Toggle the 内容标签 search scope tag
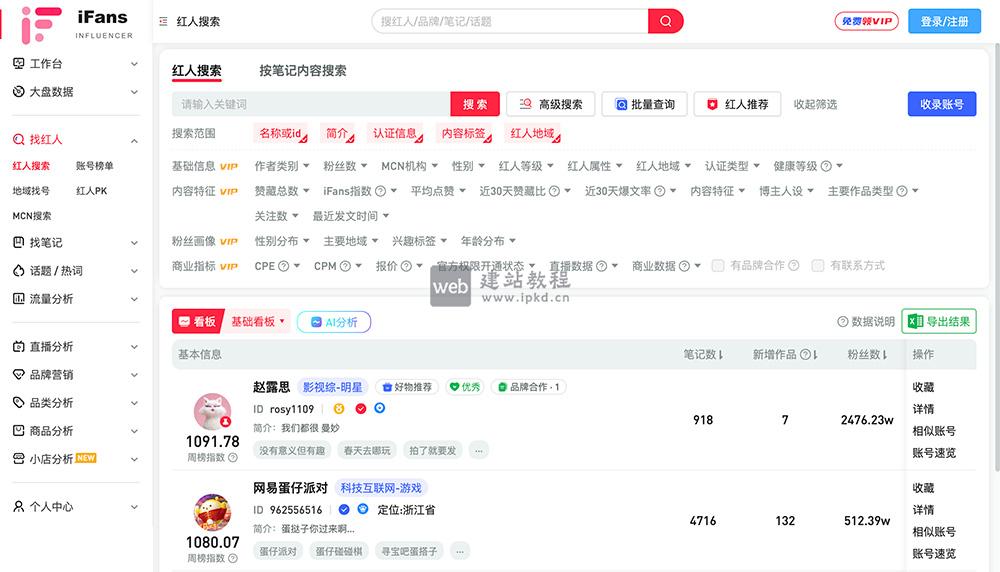Screen dimensions: 1000x572 click(x=464, y=133)
